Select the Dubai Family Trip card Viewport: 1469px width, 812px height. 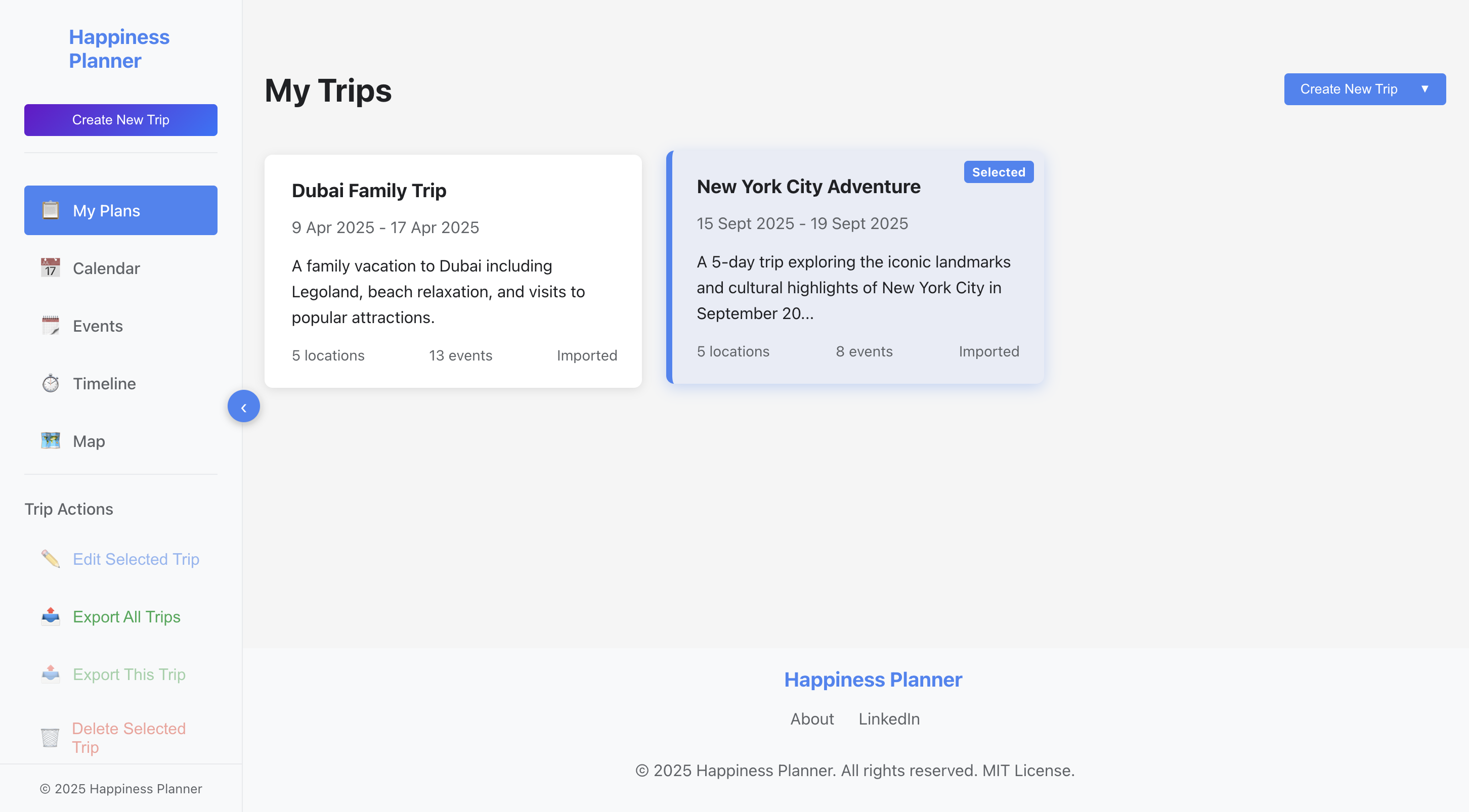point(453,271)
